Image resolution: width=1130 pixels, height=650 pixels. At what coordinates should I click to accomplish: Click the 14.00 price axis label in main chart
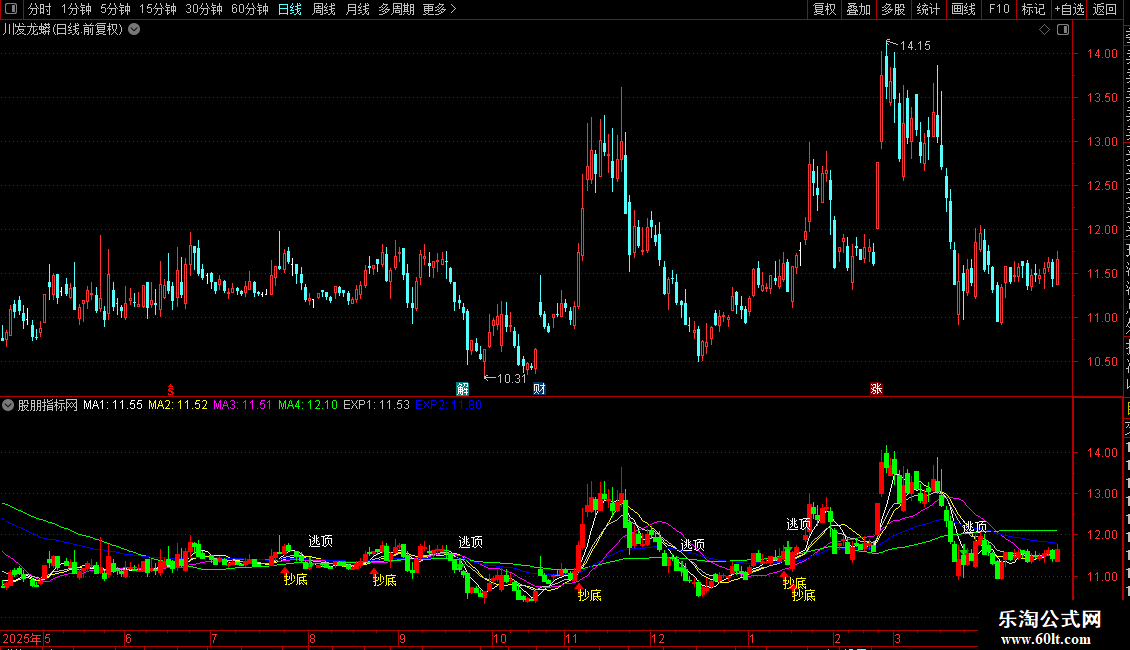point(1102,54)
